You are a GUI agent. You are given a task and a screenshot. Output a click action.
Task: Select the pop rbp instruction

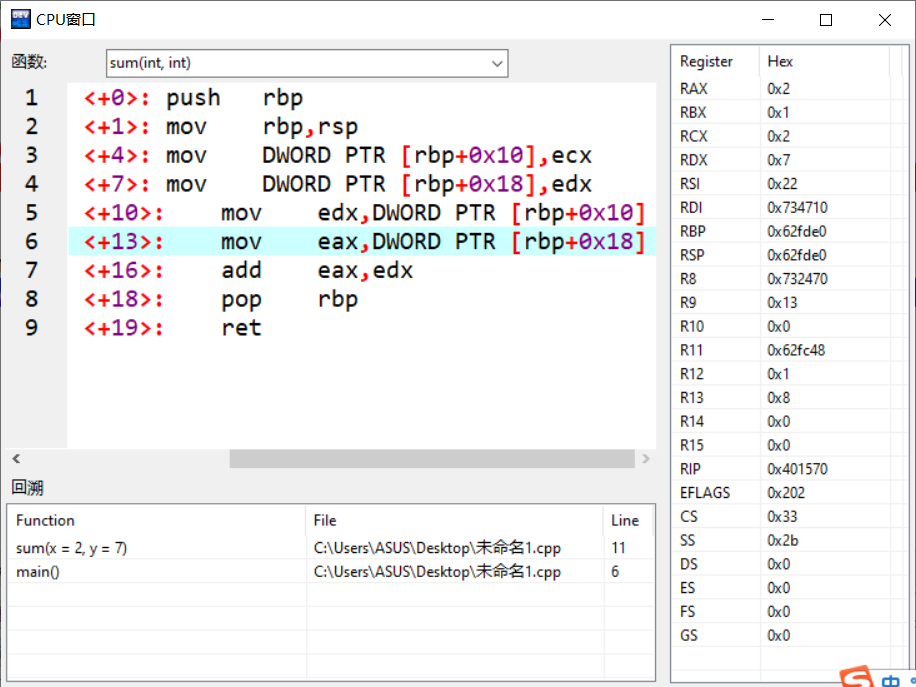click(362, 299)
